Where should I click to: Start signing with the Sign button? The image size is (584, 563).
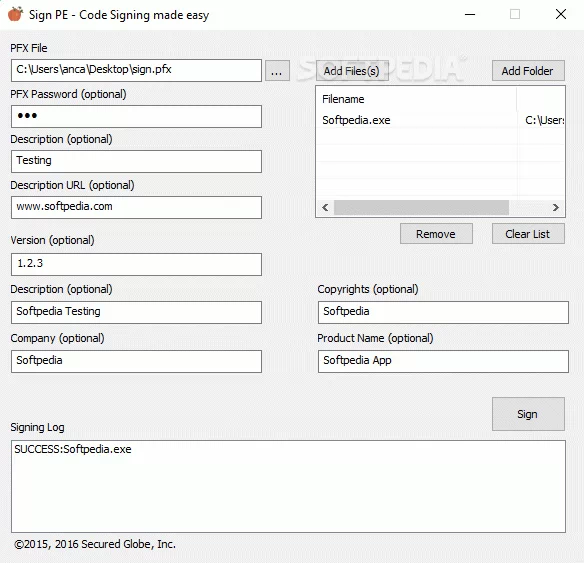528,414
